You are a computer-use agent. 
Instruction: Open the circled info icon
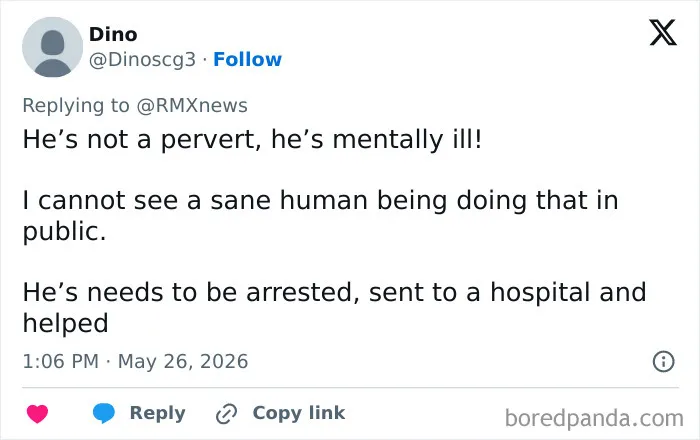click(x=664, y=361)
